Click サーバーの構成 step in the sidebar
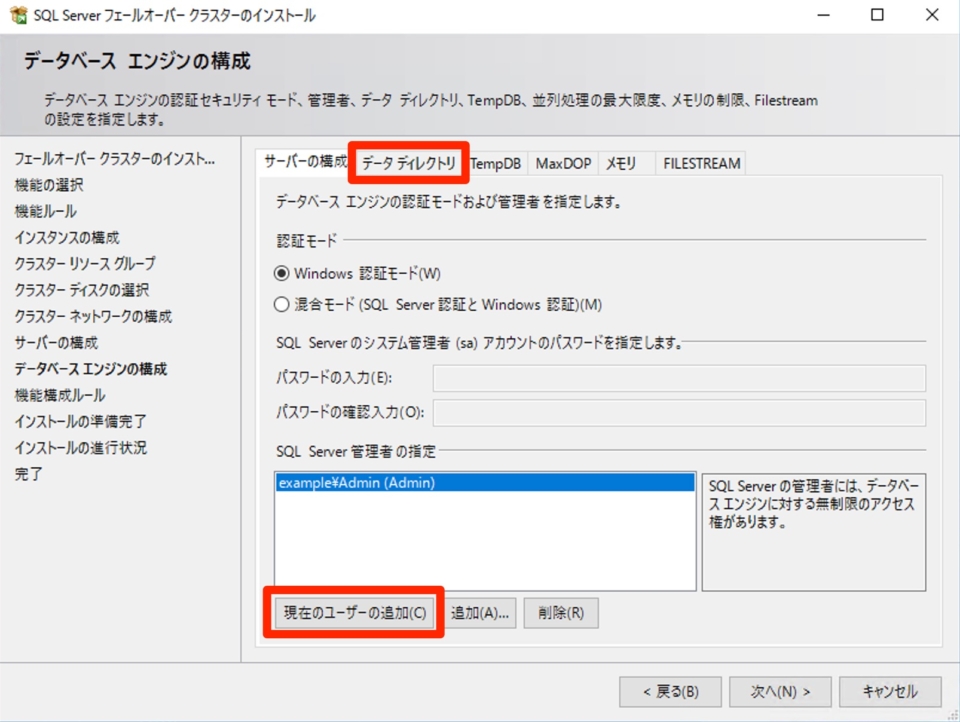960x722 pixels. click(x=56, y=343)
